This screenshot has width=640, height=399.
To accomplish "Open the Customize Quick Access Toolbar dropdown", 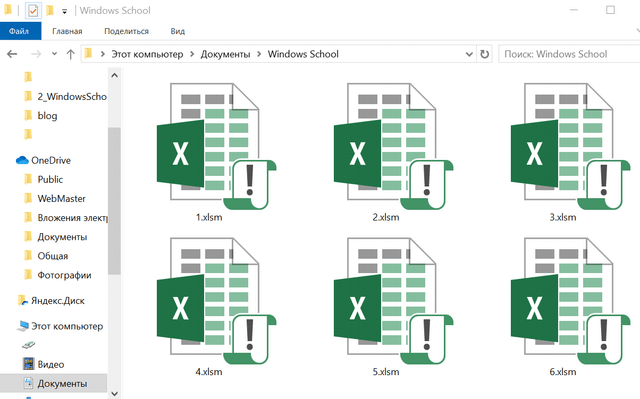I will click(x=64, y=11).
